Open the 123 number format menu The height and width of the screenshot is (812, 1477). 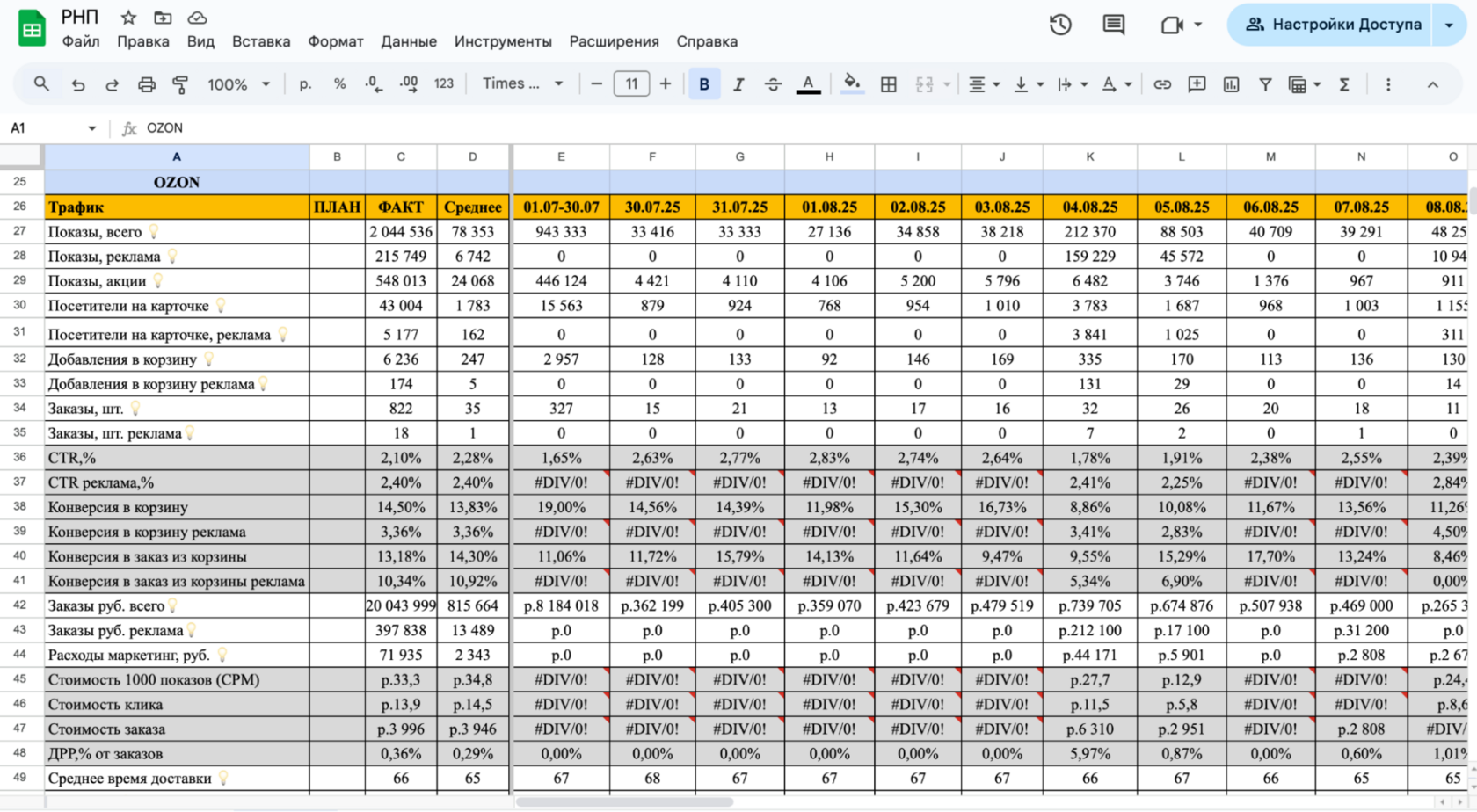tap(444, 84)
